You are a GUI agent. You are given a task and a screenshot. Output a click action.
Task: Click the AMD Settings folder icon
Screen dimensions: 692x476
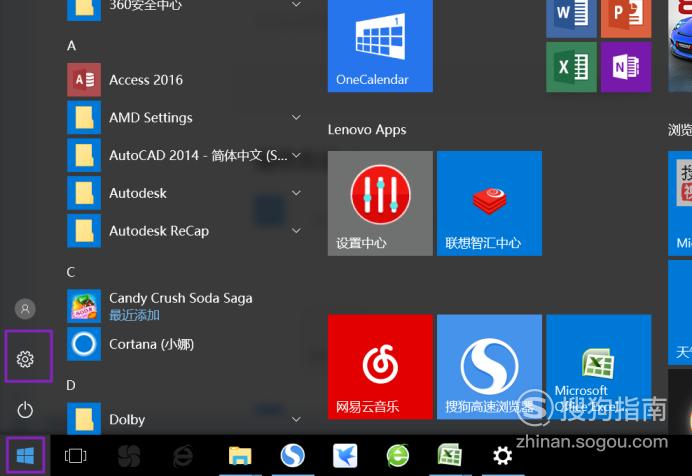click(x=84, y=118)
